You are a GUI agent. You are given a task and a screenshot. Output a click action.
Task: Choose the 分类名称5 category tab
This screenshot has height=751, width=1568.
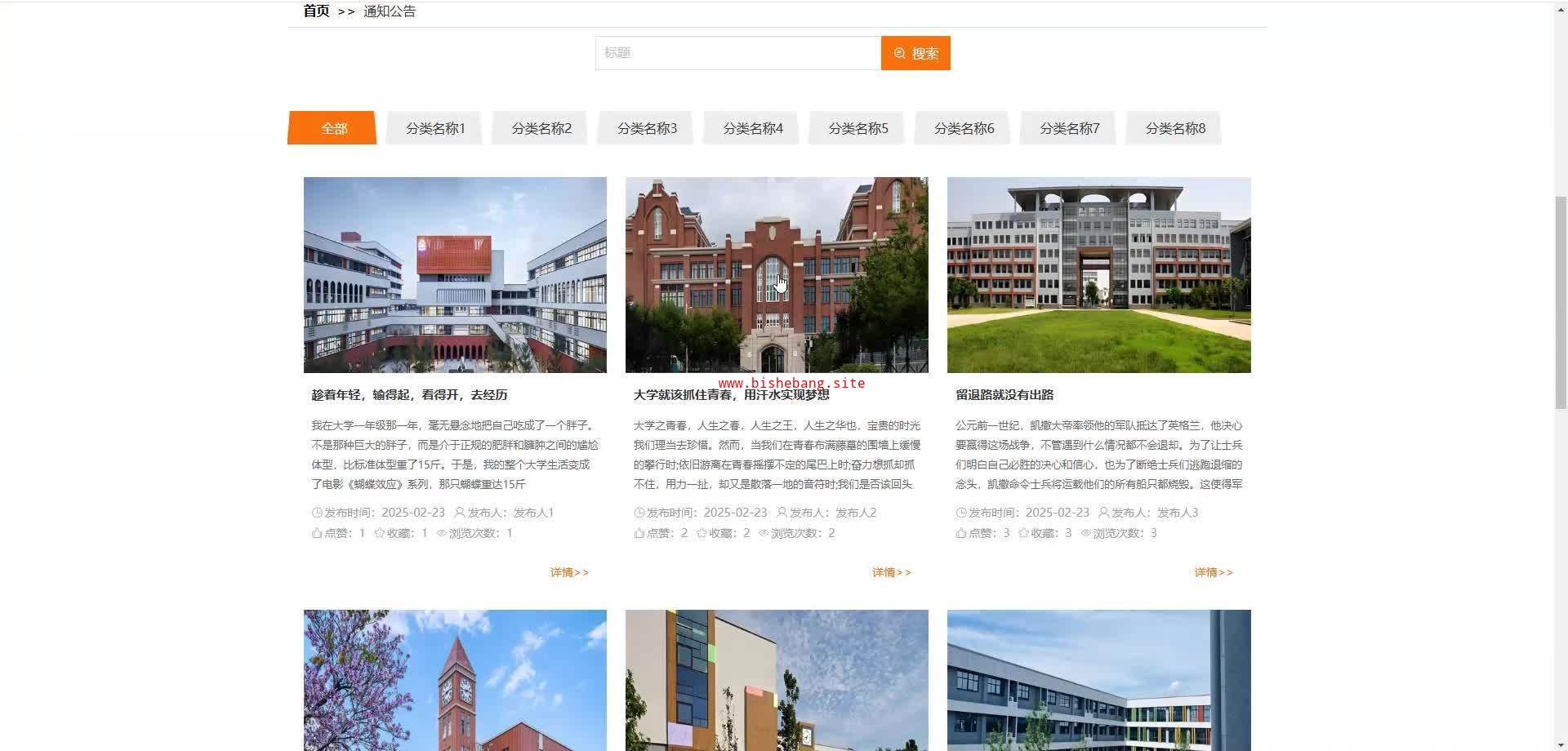pos(857,128)
